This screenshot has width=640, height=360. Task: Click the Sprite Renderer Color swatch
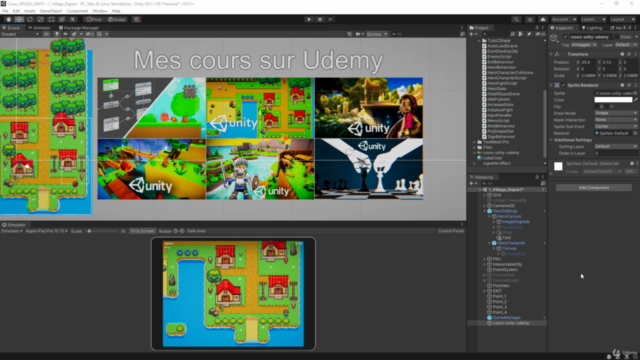tap(613, 100)
